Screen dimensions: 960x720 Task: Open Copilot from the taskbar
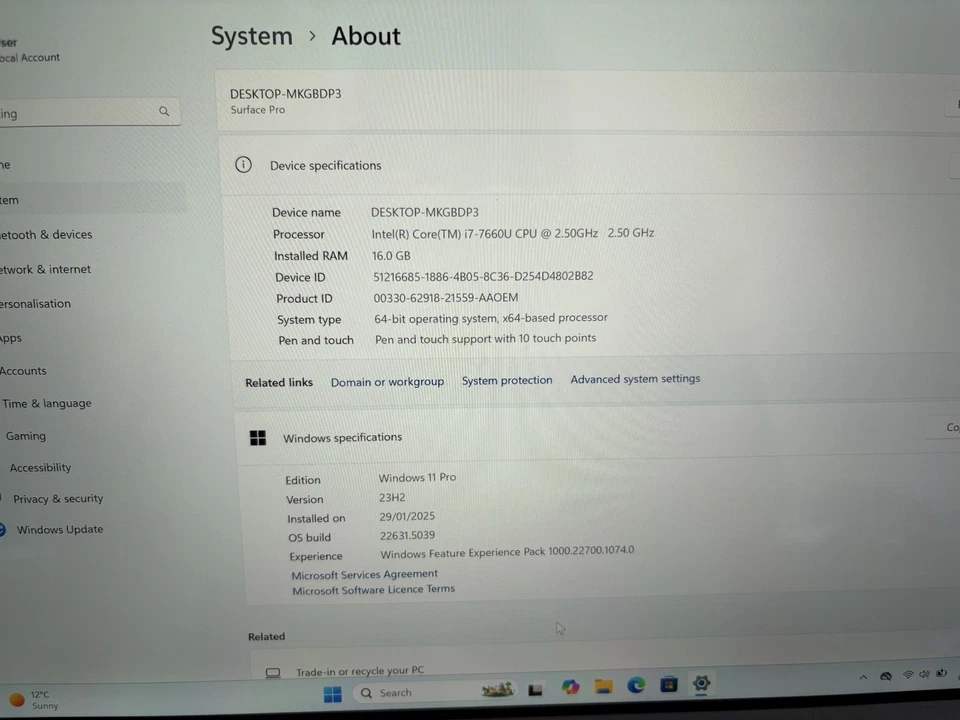tap(569, 686)
